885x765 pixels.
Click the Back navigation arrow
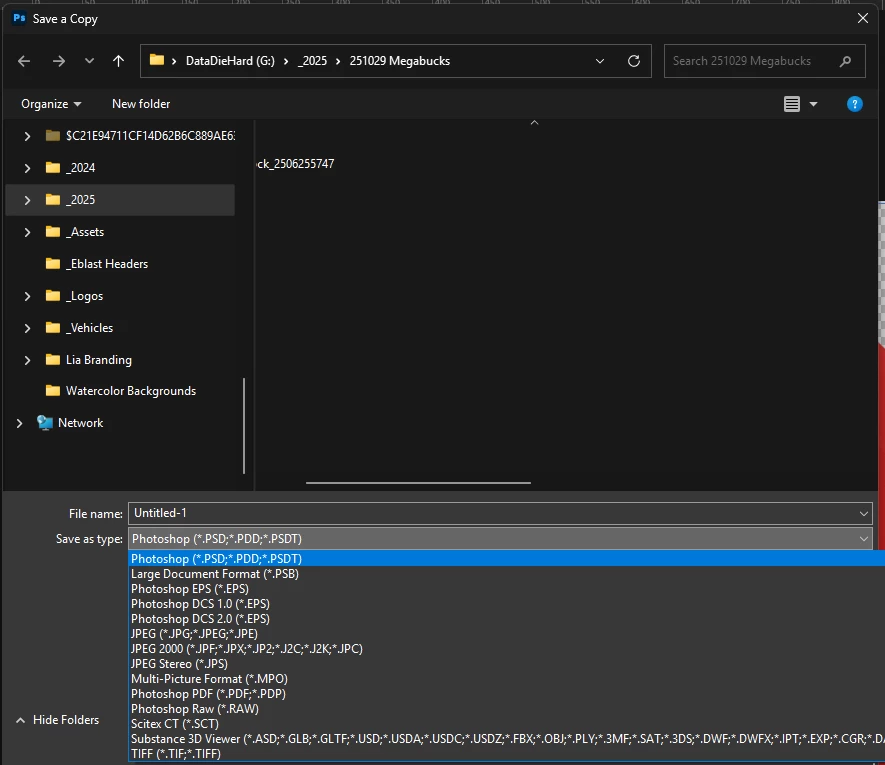pos(24,61)
